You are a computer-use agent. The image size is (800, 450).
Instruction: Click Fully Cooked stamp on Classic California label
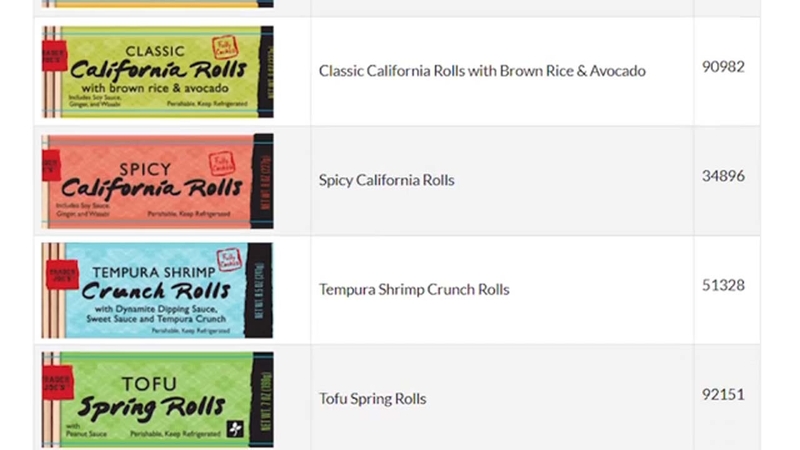pyautogui.click(x=225, y=47)
